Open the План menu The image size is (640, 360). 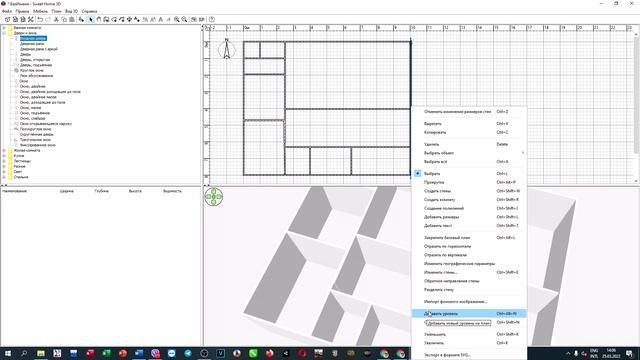56,11
